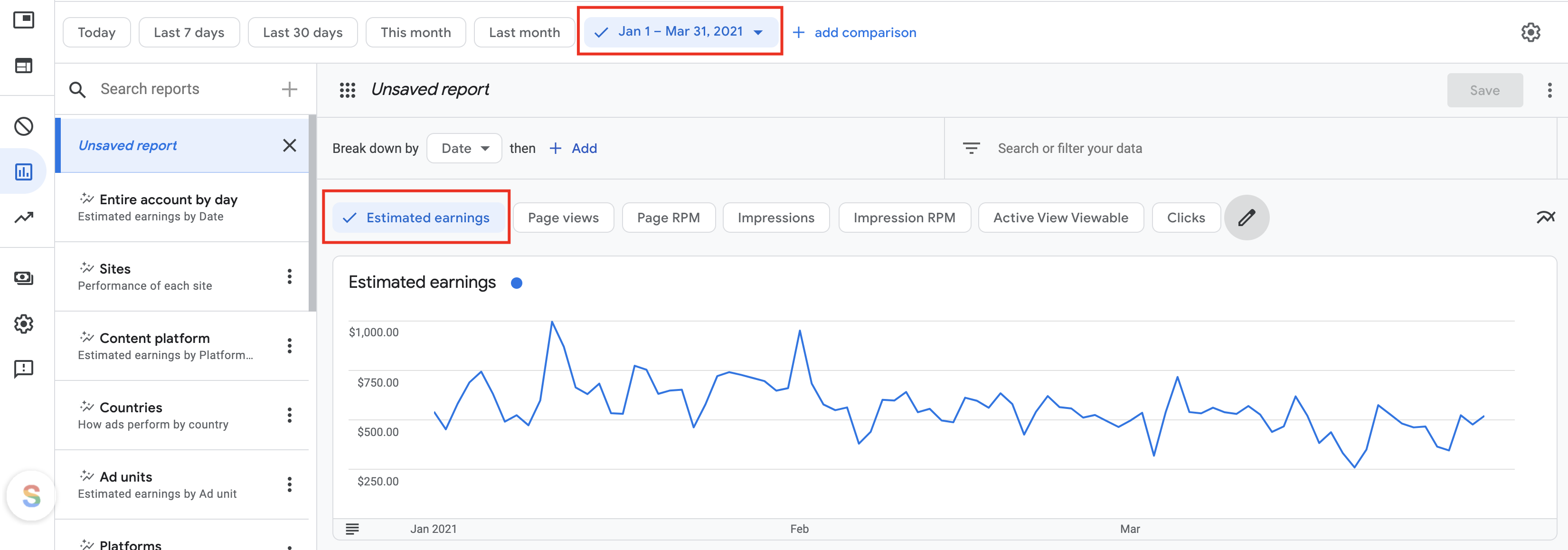Image resolution: width=1568 pixels, height=550 pixels.
Task: Open settings gear at top right
Action: click(1530, 32)
